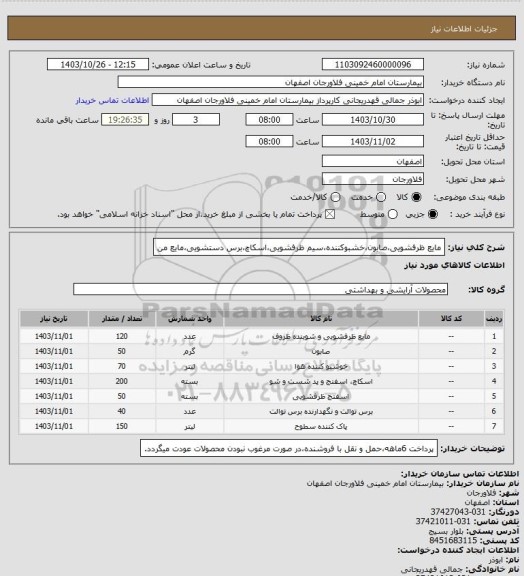The height and width of the screenshot is (576, 524).
Task: Open the اطلاعات تماس خریدار link
Action: (112, 100)
